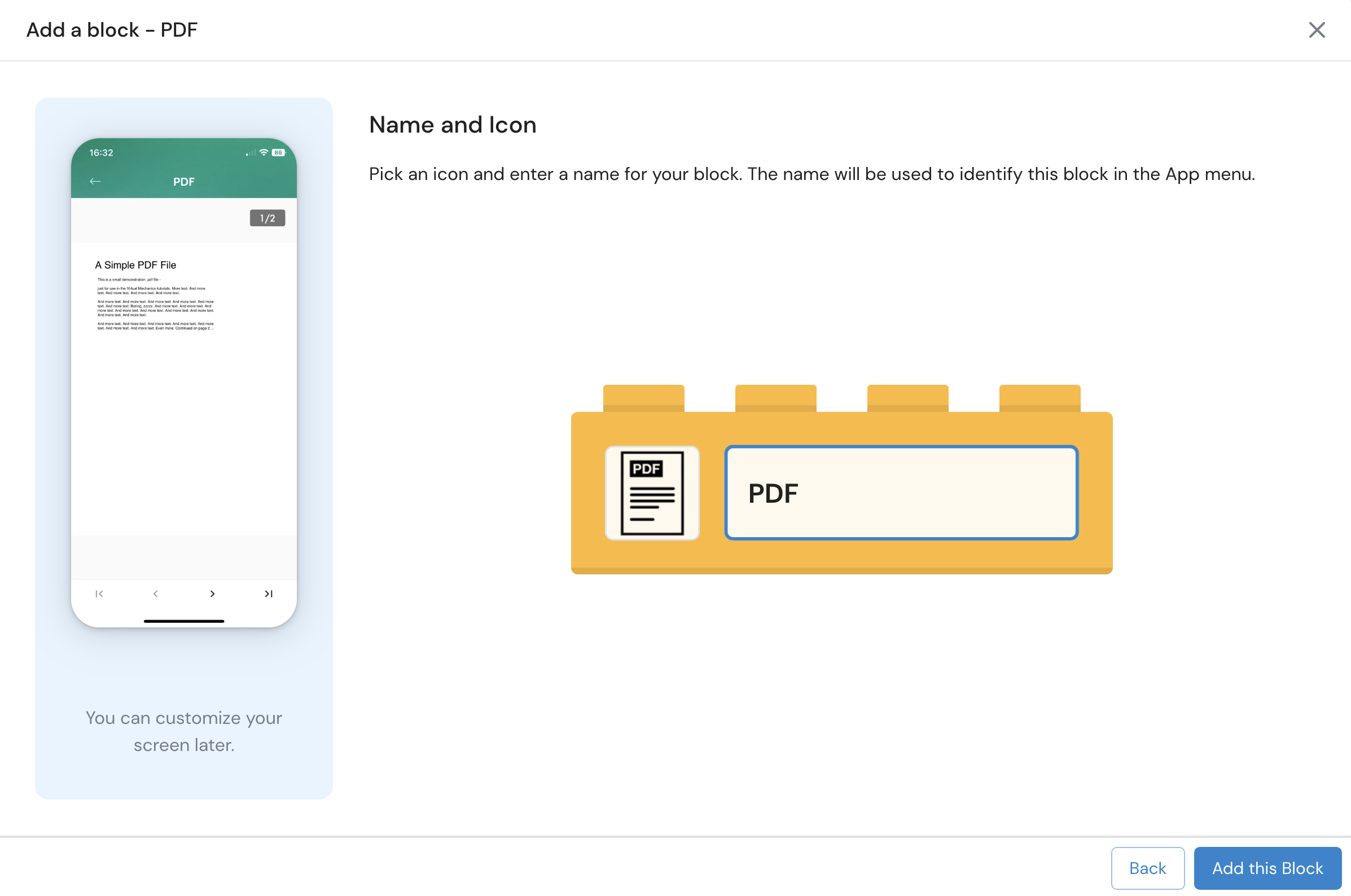Screen dimensions: 1351x896
Task: Close the Add a block dialog
Action: click(1316, 30)
